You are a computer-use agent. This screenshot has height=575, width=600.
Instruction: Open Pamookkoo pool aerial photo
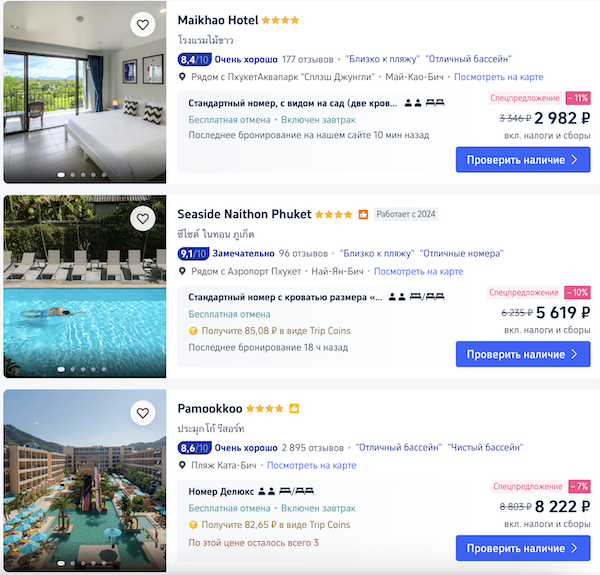pos(85,481)
